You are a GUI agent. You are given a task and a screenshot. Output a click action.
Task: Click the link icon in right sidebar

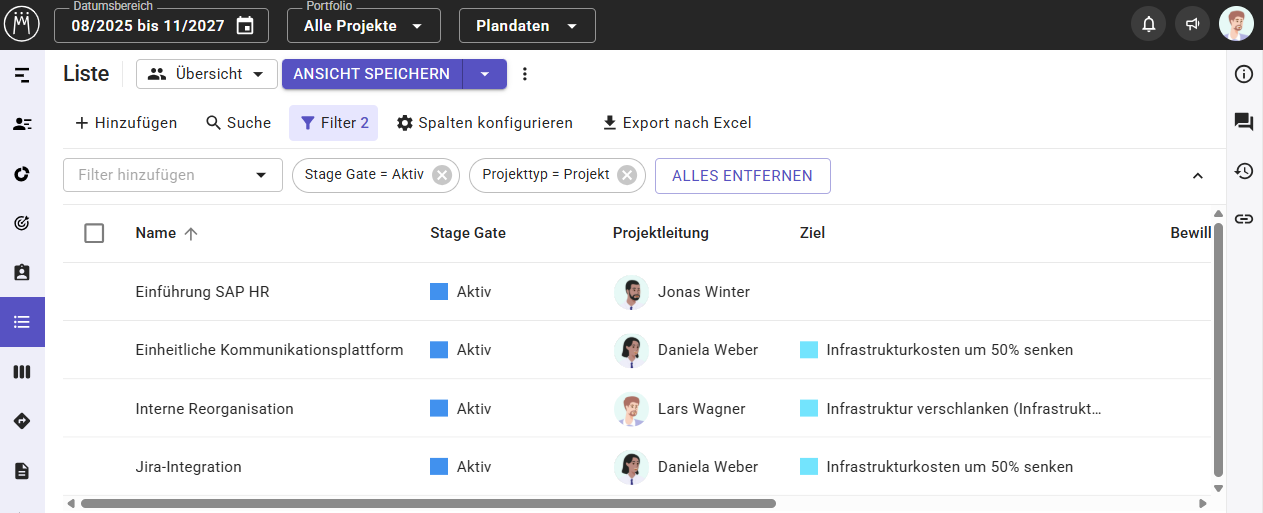pyautogui.click(x=1244, y=219)
